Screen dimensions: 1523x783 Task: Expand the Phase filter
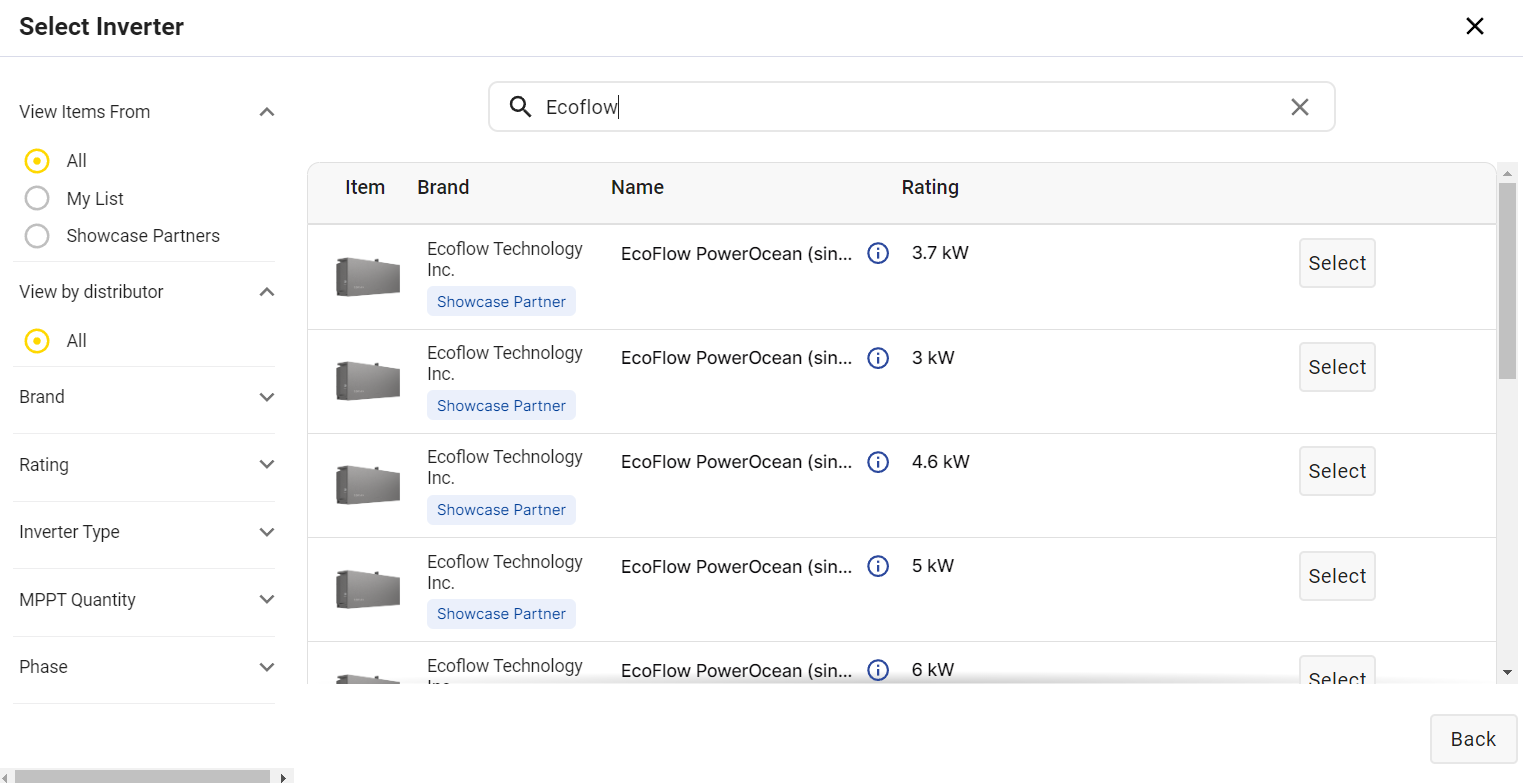(x=267, y=667)
